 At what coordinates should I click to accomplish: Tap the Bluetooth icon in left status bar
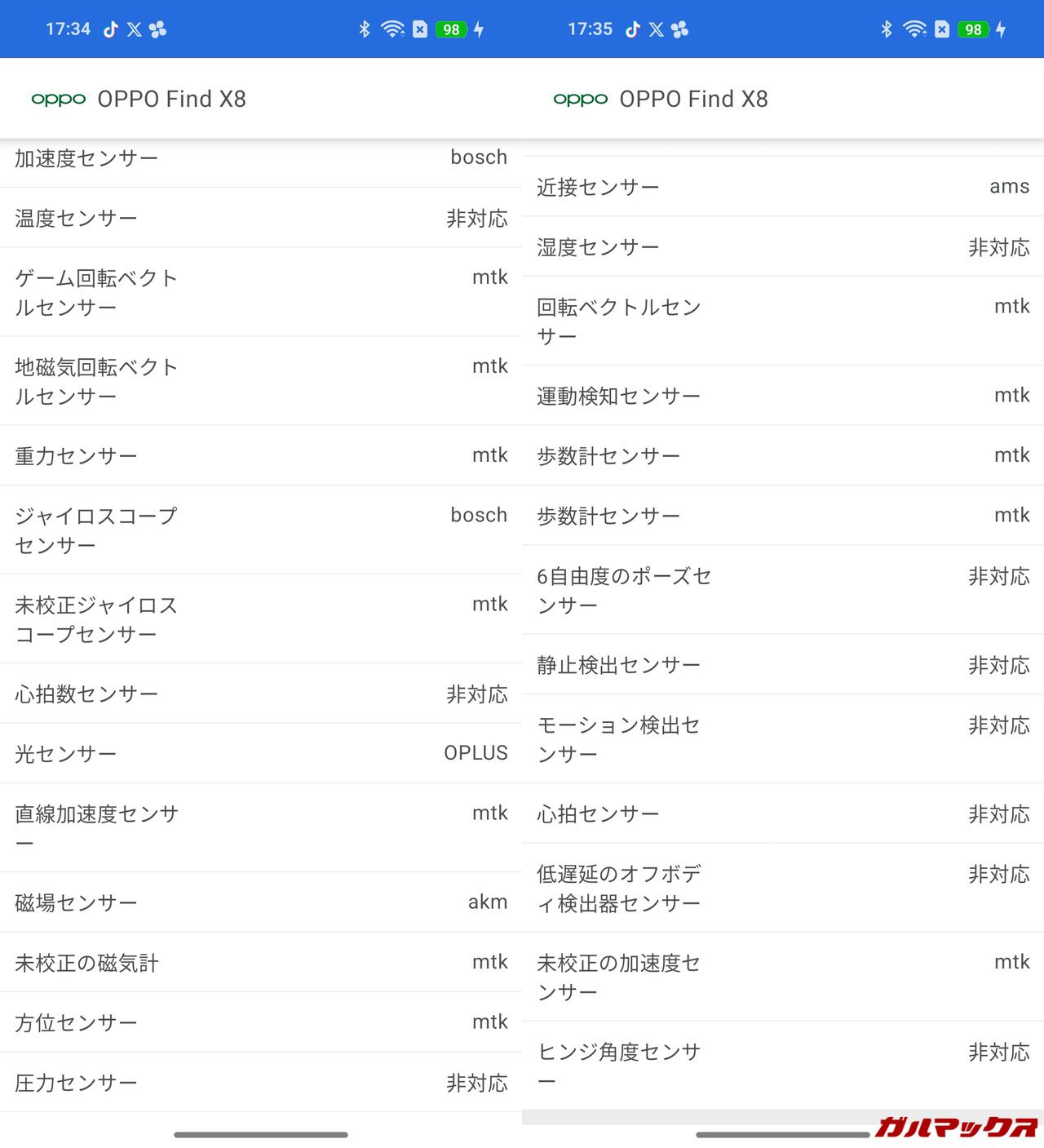click(365, 29)
